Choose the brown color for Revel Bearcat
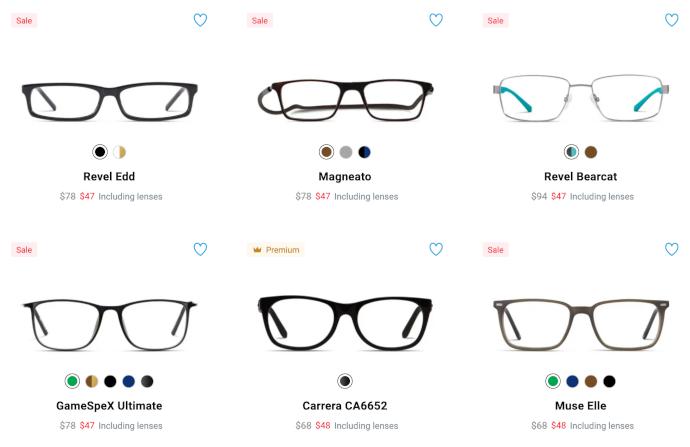The width and height of the screenshot is (690, 447). [x=591, y=152]
